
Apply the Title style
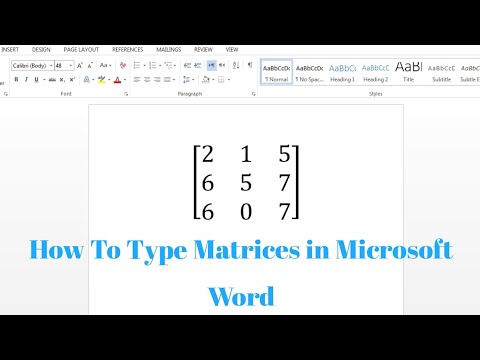(408, 72)
